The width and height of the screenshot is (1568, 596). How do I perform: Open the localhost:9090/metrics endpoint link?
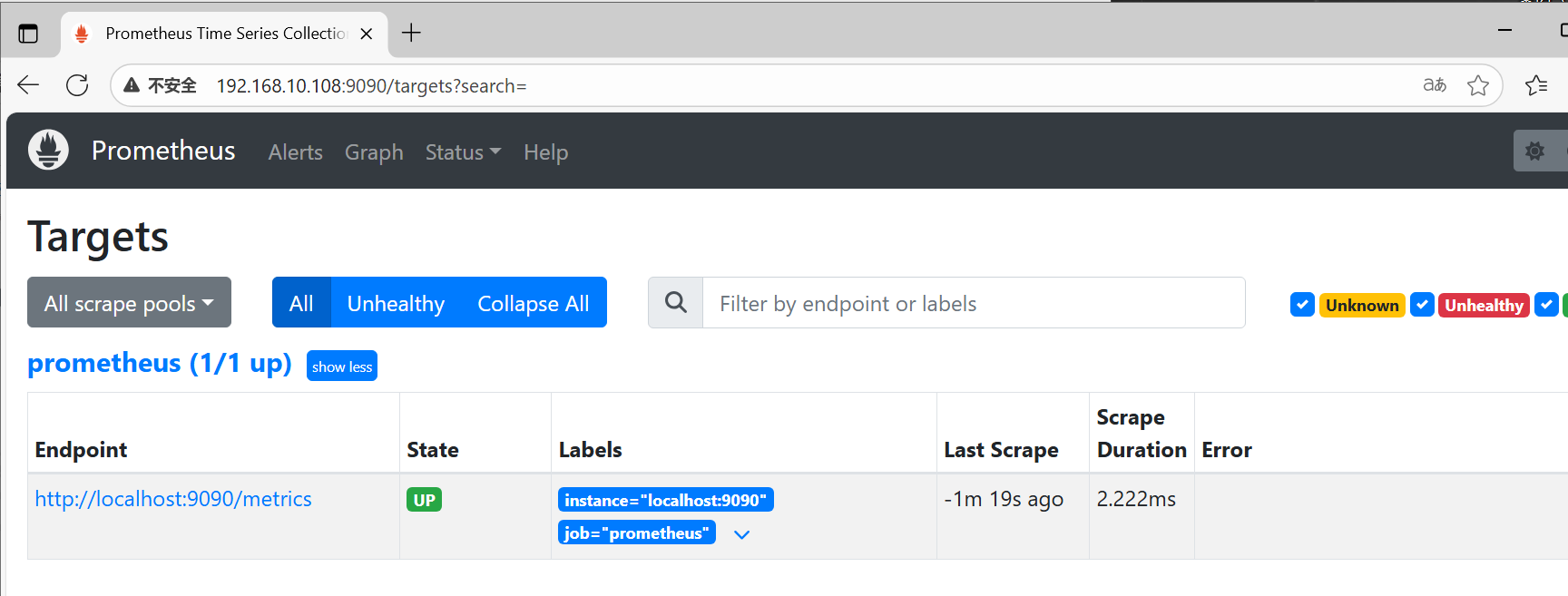tap(173, 499)
